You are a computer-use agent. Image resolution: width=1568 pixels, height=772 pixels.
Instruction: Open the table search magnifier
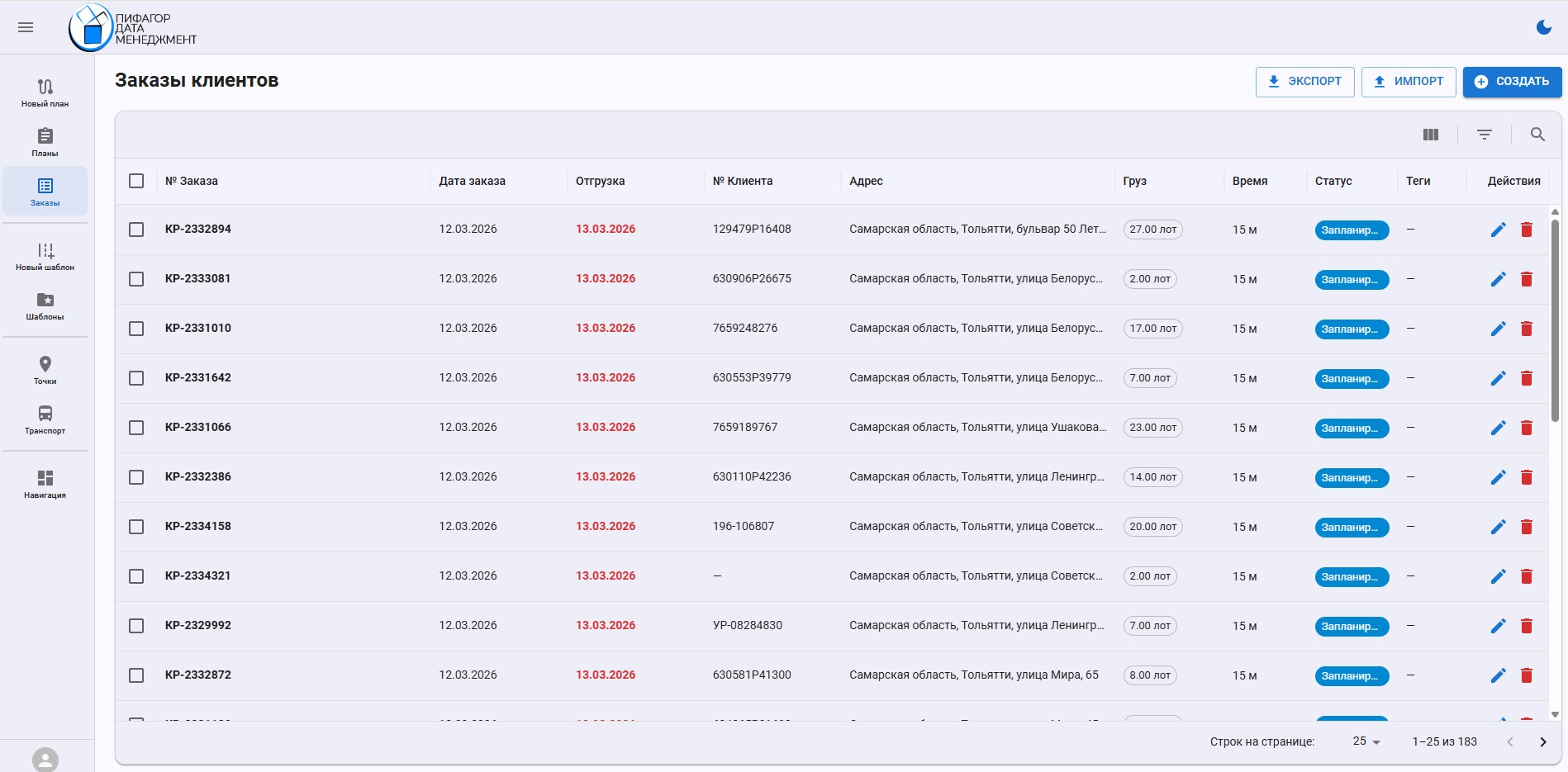click(1537, 135)
